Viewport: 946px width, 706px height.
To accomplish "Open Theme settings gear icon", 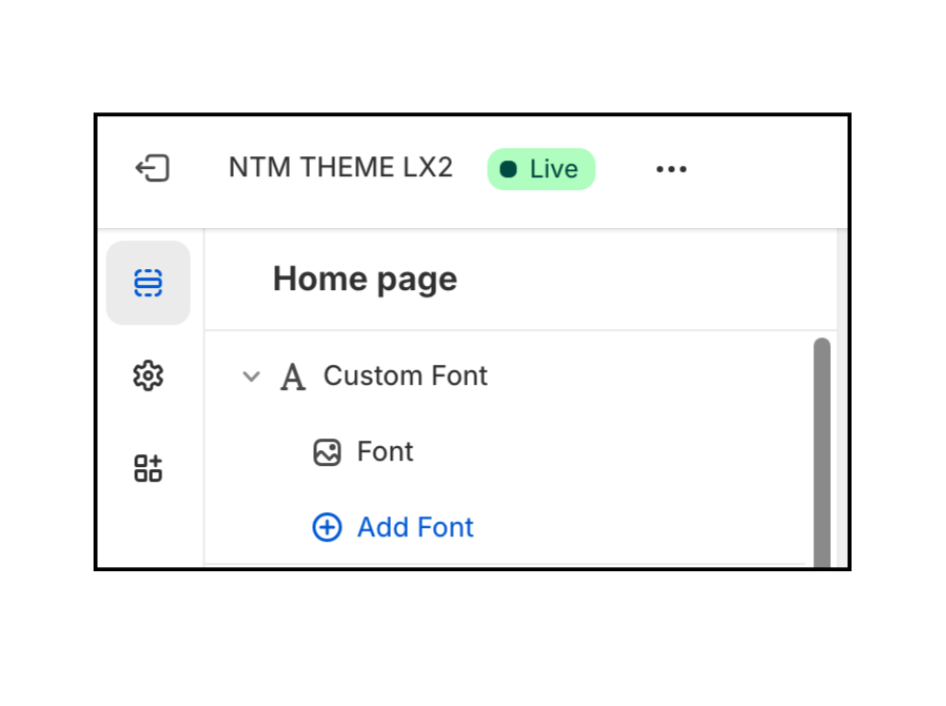I will point(148,376).
